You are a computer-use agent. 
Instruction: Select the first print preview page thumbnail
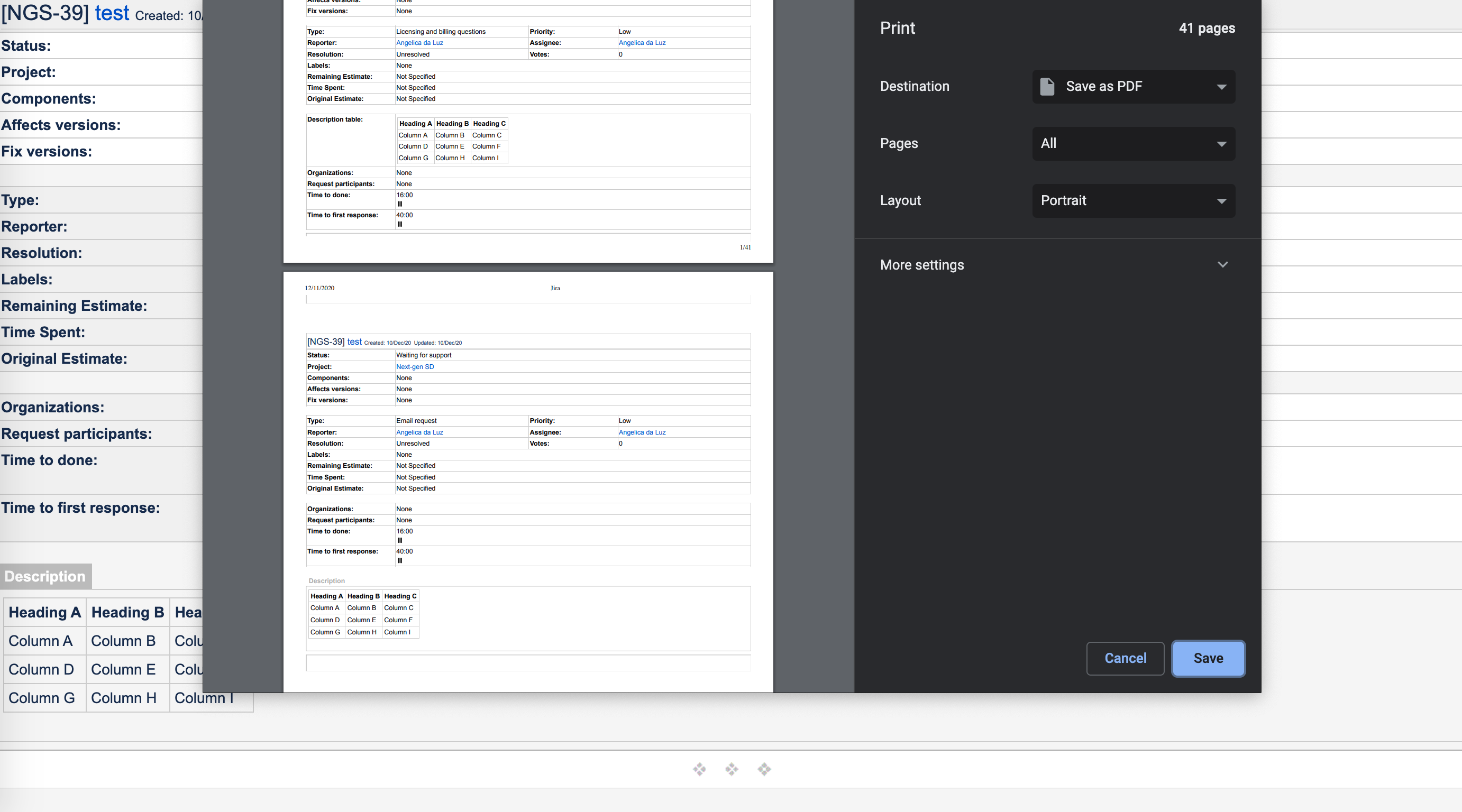(528, 131)
